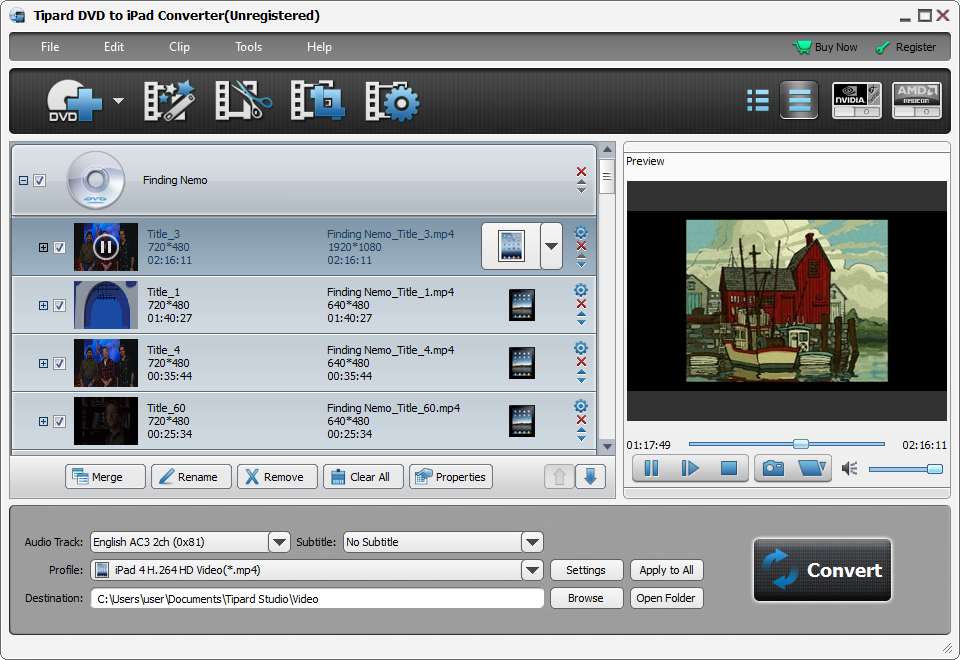The width and height of the screenshot is (960, 660).
Task: Select the Title_1 thumbnail
Action: click(x=106, y=305)
